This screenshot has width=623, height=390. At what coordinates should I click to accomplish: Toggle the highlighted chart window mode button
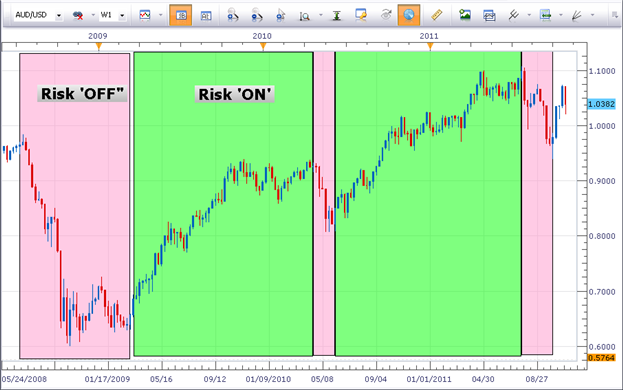[180, 15]
